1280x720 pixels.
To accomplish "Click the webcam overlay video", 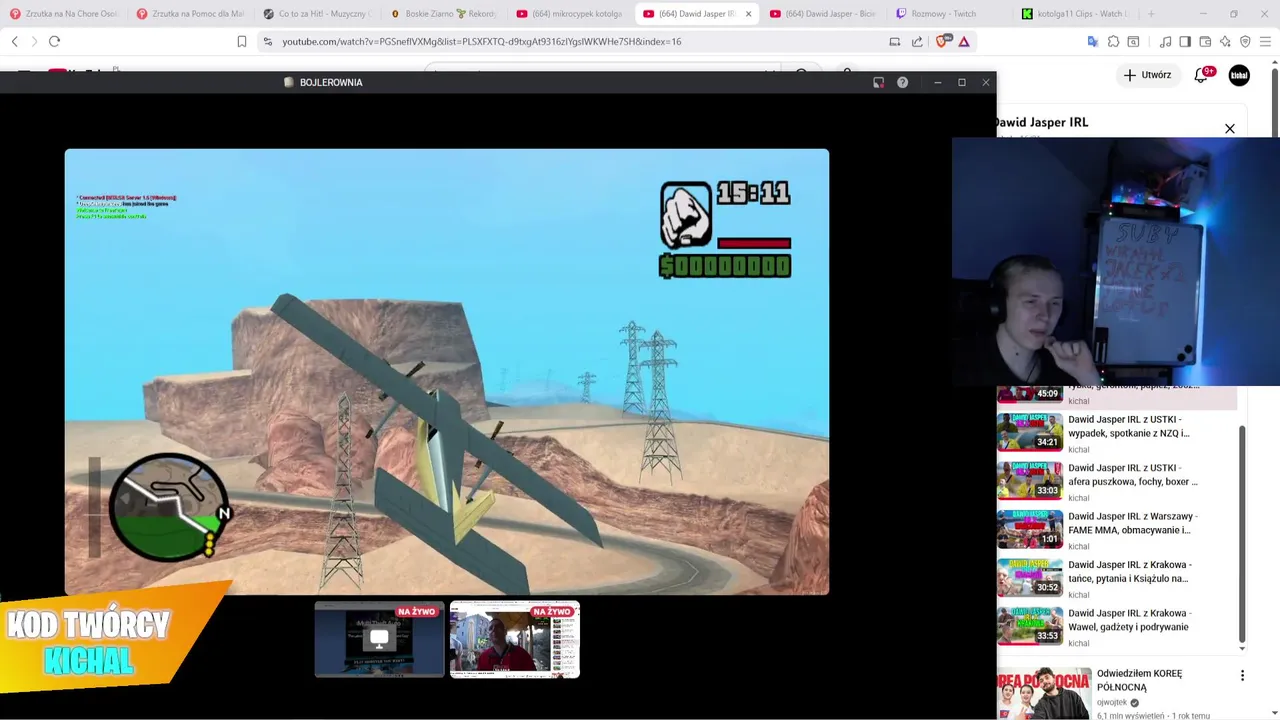I will point(1116,261).
